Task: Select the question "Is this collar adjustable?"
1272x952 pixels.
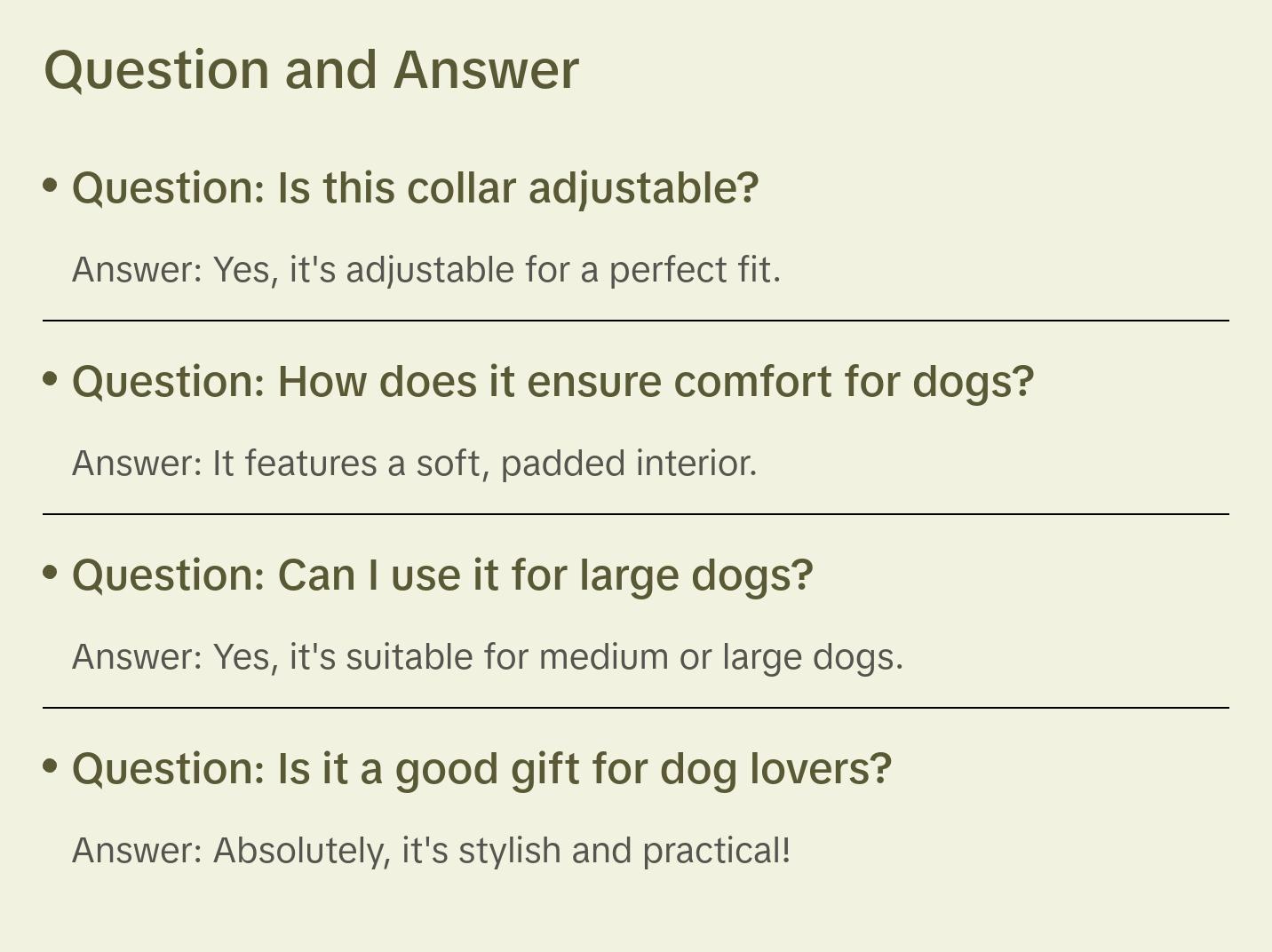Action: pyautogui.click(x=415, y=188)
